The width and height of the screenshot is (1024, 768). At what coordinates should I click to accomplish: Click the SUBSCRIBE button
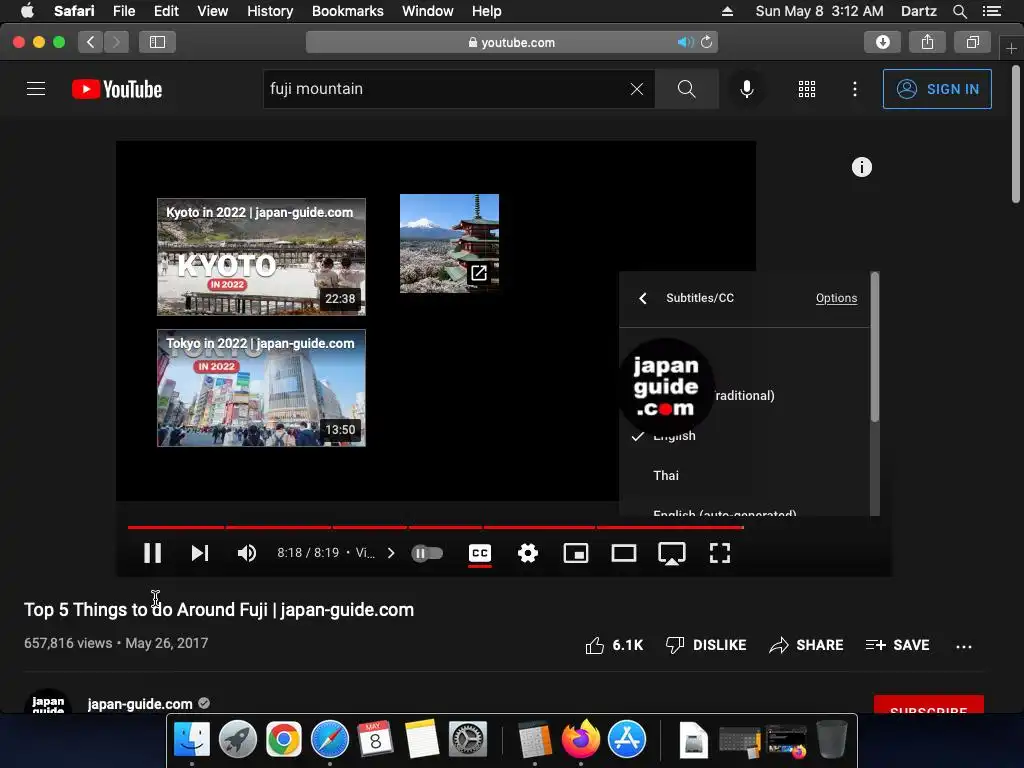tap(929, 705)
